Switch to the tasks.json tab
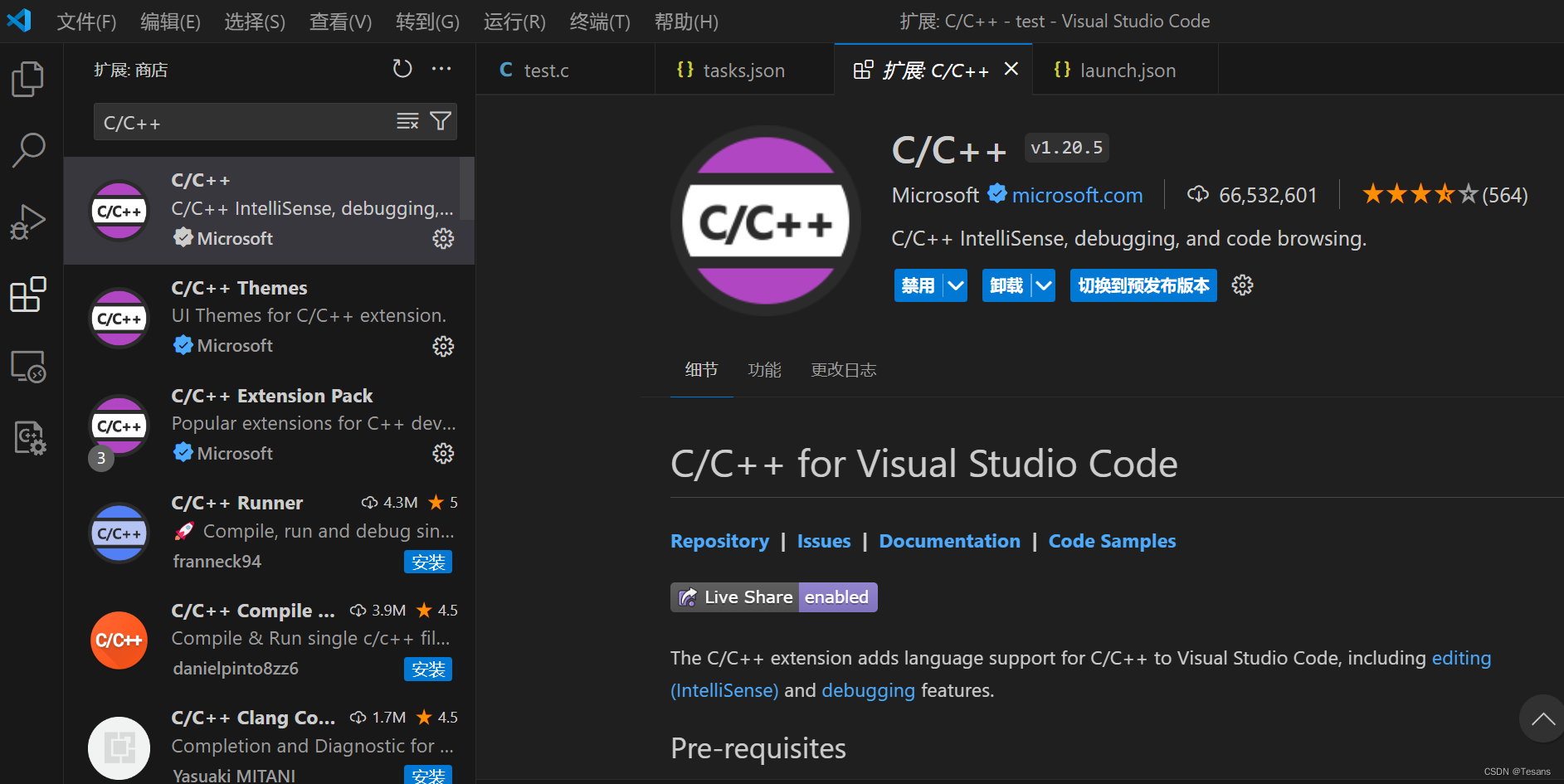Viewport: 1564px width, 784px height. (744, 70)
